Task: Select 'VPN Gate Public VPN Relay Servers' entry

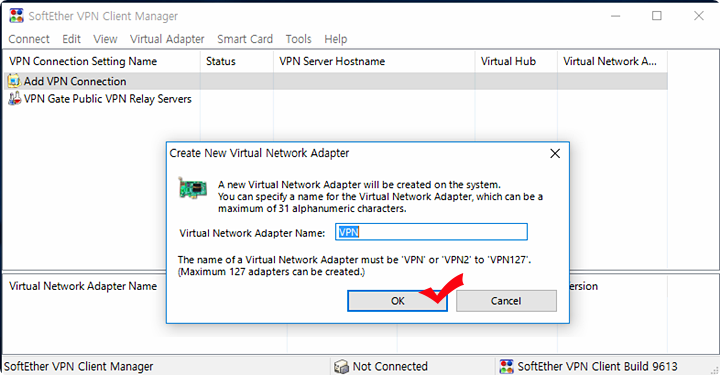Action: 107,99
